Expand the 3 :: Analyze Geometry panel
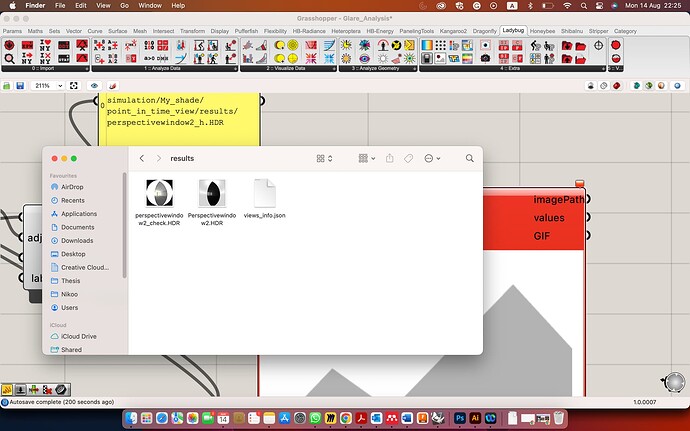Image resolution: width=690 pixels, height=431 pixels. pos(378,69)
